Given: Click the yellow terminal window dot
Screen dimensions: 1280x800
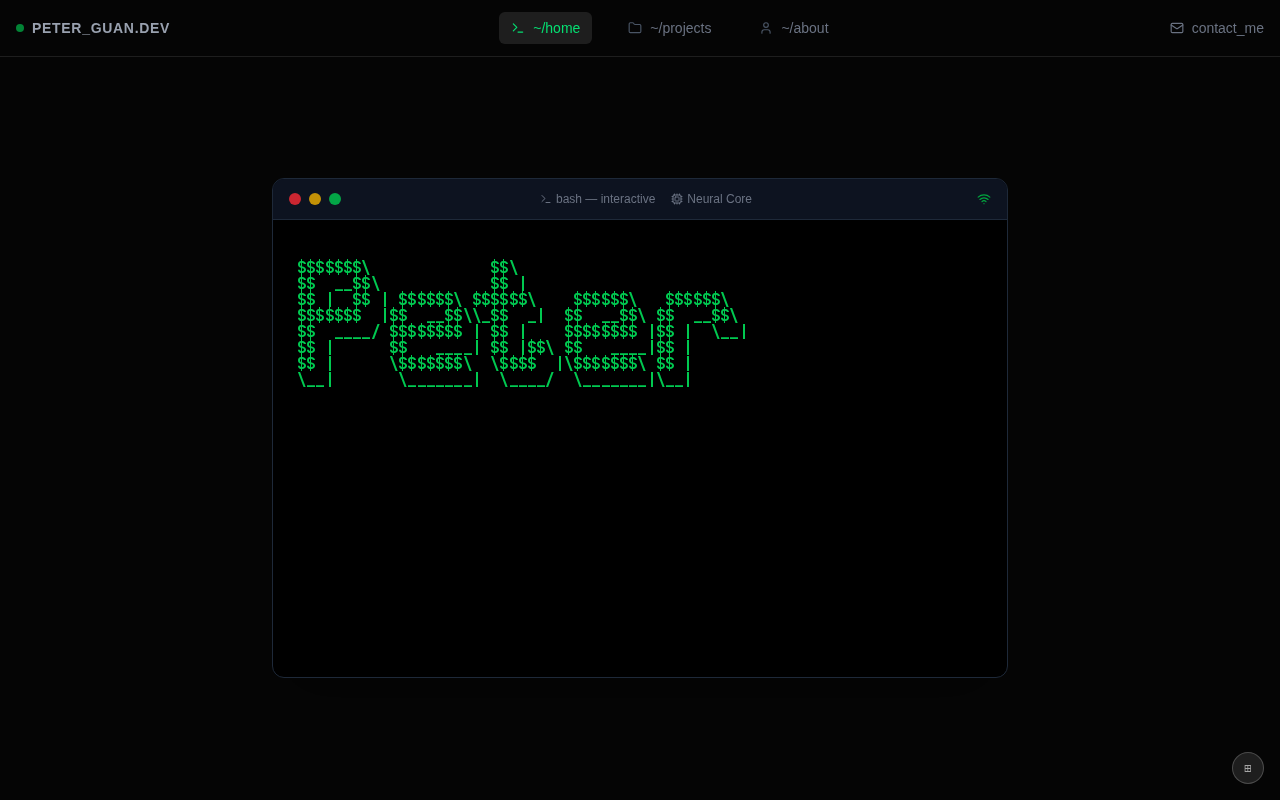Looking at the screenshot, I should (315, 199).
